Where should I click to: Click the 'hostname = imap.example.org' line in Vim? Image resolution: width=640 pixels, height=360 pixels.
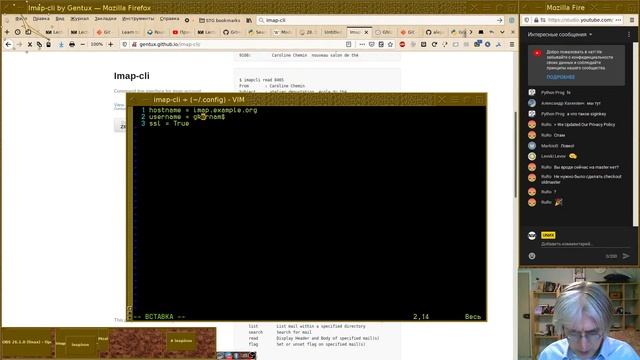click(x=203, y=110)
